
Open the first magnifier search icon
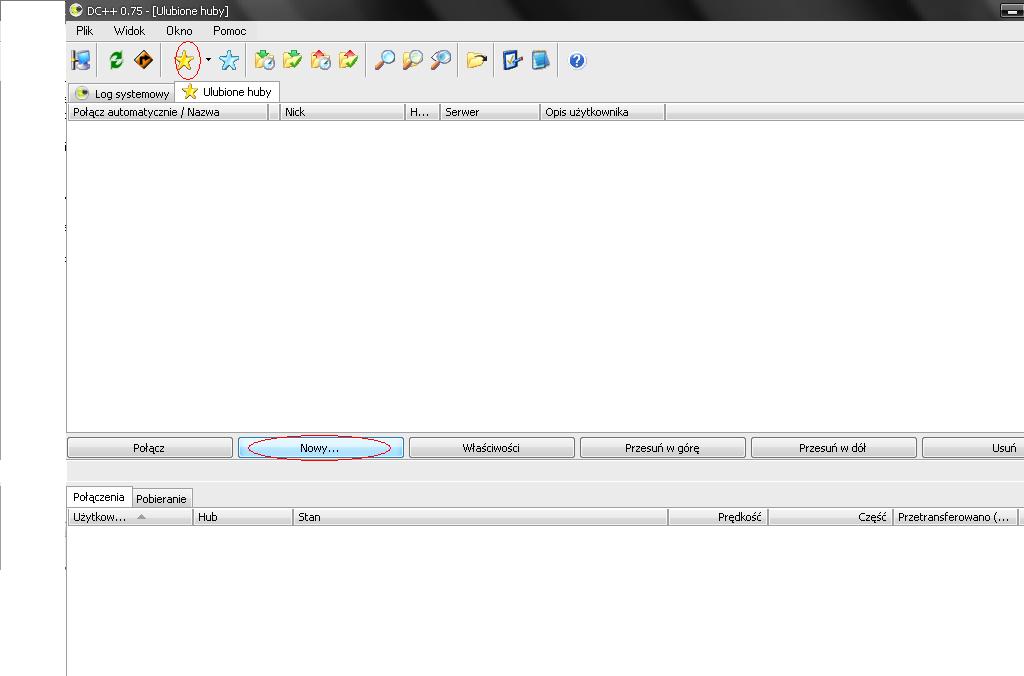click(384, 61)
